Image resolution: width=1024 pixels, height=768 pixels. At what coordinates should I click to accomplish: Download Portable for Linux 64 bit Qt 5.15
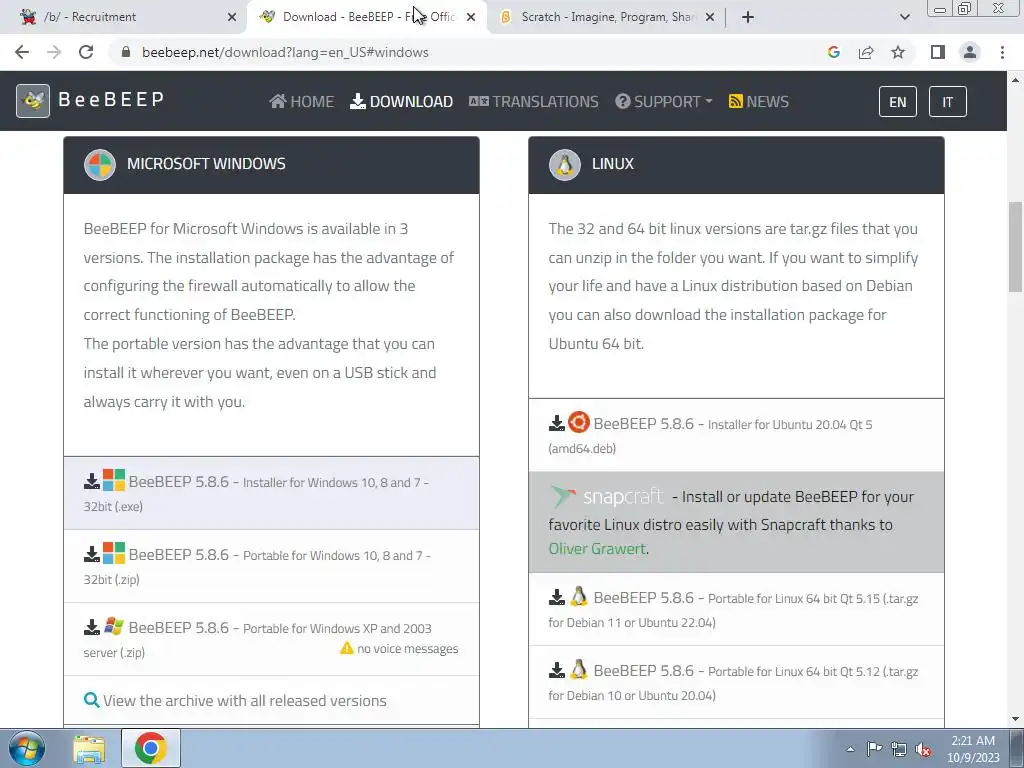736,609
